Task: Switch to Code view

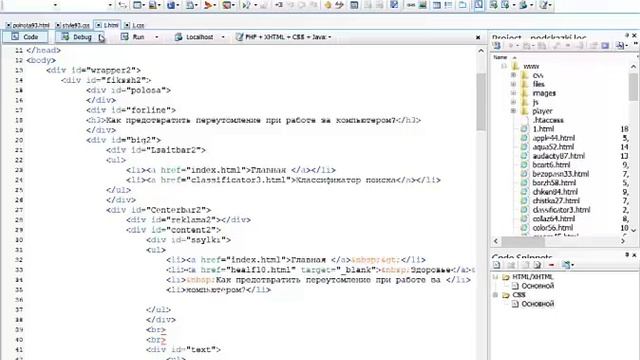Action: coord(25,37)
